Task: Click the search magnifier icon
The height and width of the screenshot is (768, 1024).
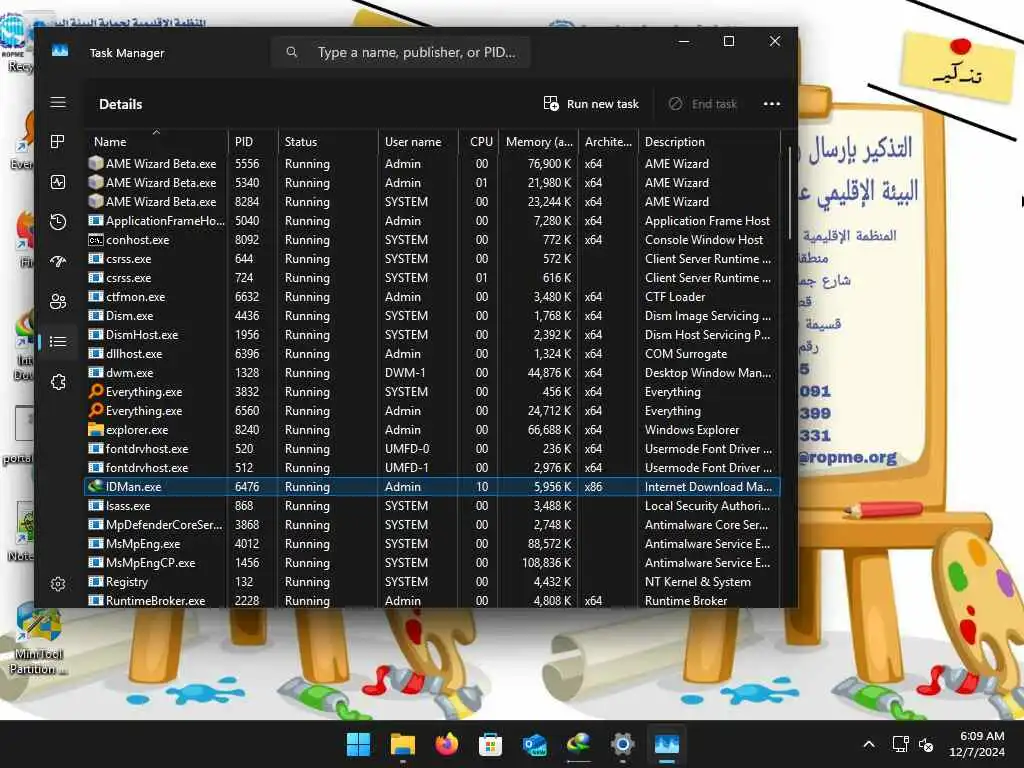Action: point(292,52)
